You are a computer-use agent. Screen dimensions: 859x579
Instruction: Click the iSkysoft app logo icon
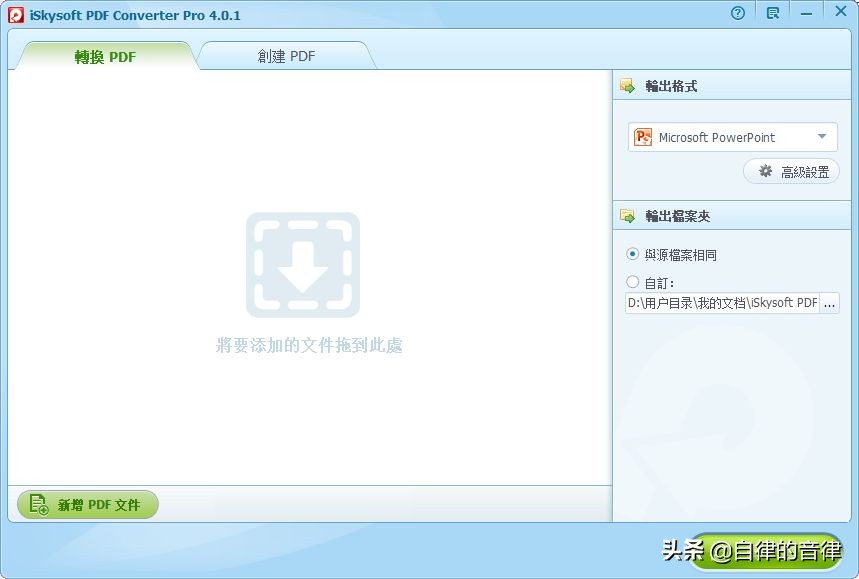point(16,15)
